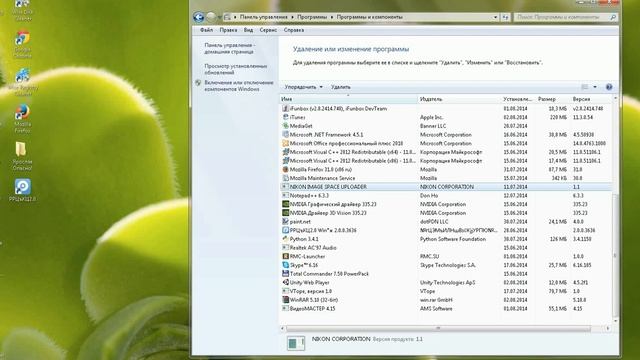The width and height of the screenshot is (640, 360).
Task: Select the iTunes program icon
Action: [x=285, y=117]
